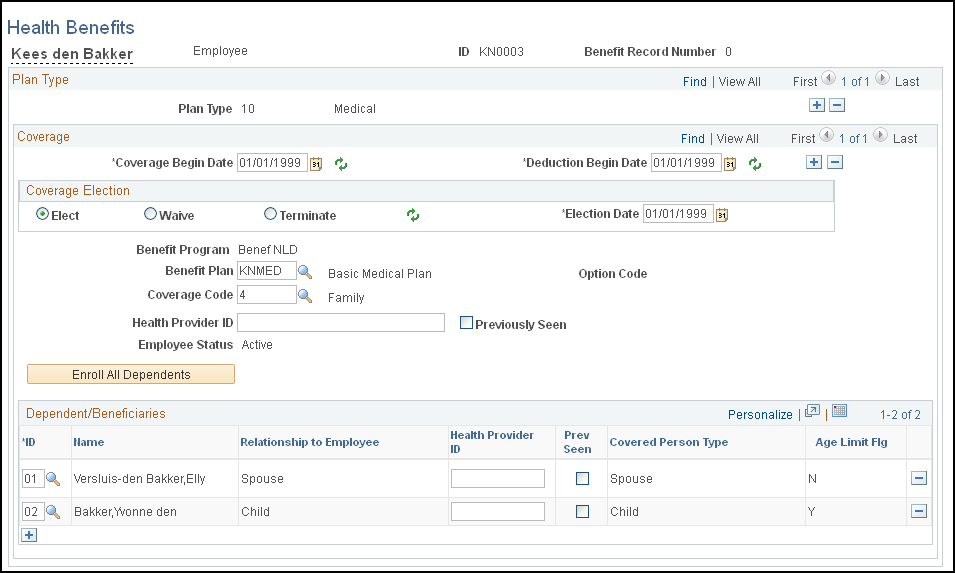Click refresh icon next to Deduction Begin Date

click(x=755, y=164)
